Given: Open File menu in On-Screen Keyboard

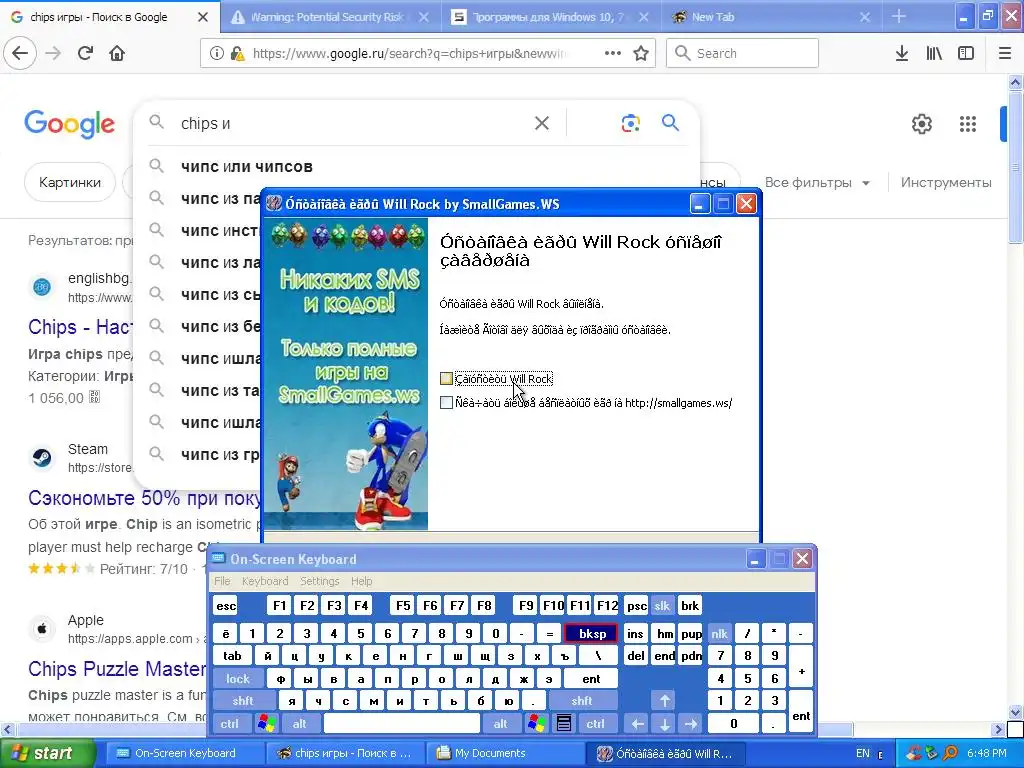Looking at the screenshot, I should click(222, 581).
